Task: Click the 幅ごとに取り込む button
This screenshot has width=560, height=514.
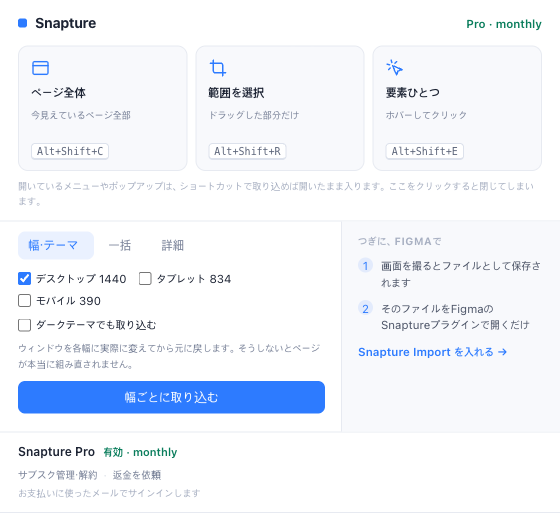Action: click(x=171, y=397)
